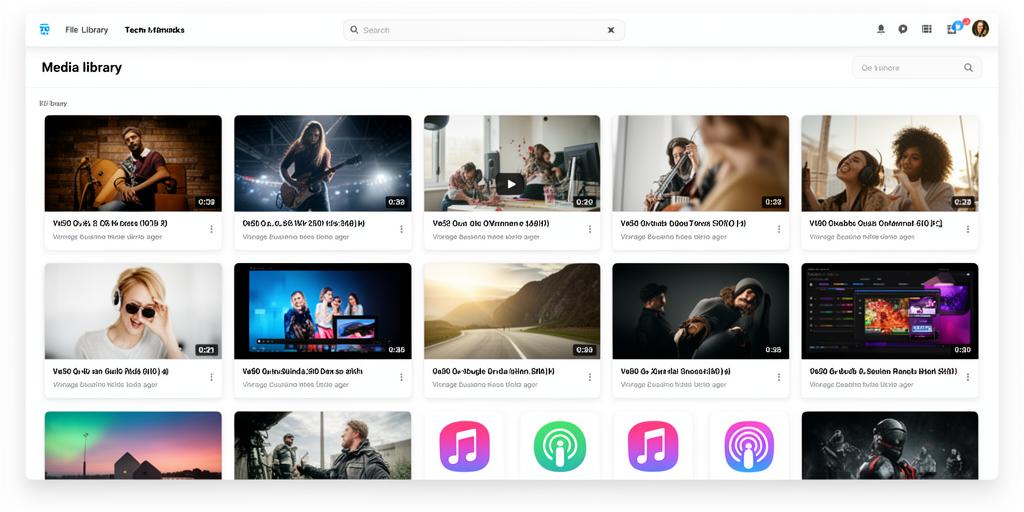Viewport: 1024px width, 512px height.
Task: Open options for office desk video card
Action: pos(590,229)
